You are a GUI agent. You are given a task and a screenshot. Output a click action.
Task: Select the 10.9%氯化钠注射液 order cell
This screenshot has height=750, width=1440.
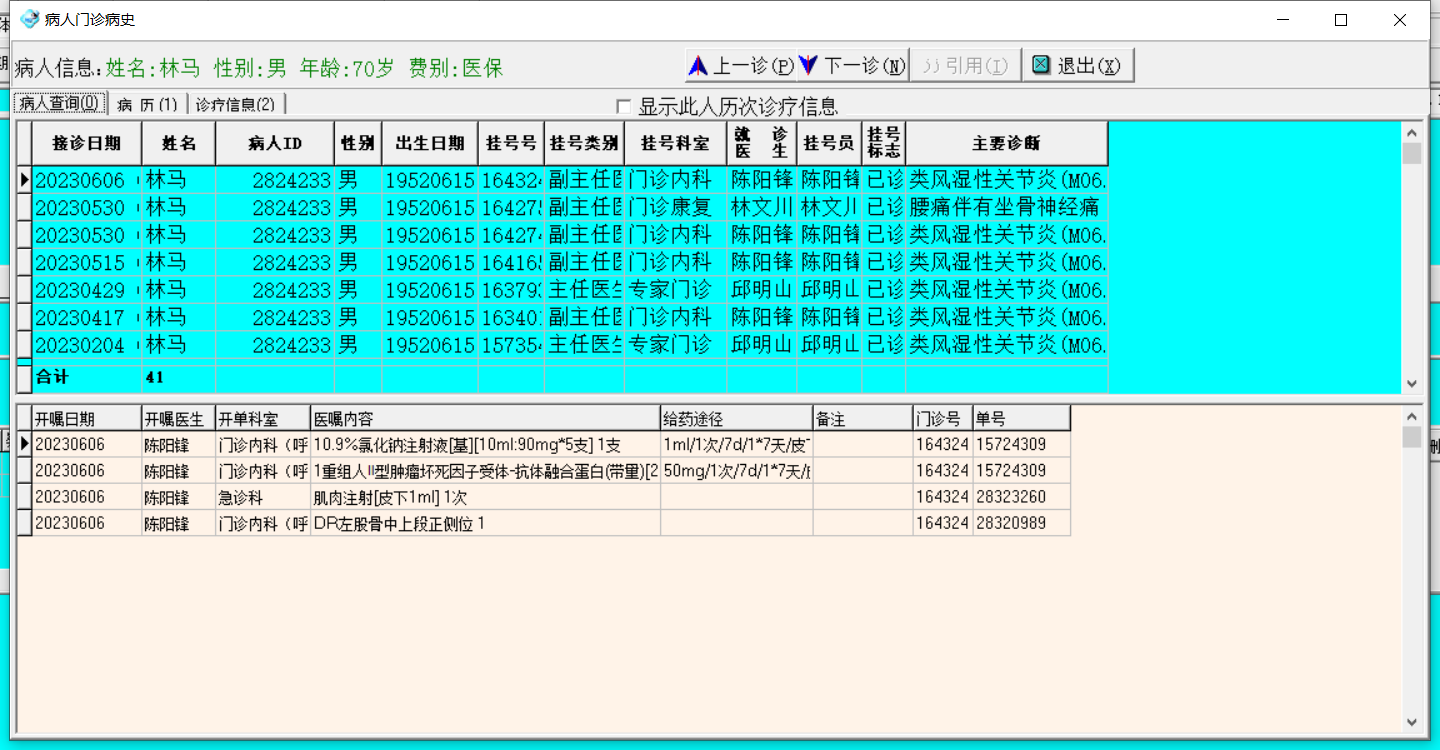486,444
